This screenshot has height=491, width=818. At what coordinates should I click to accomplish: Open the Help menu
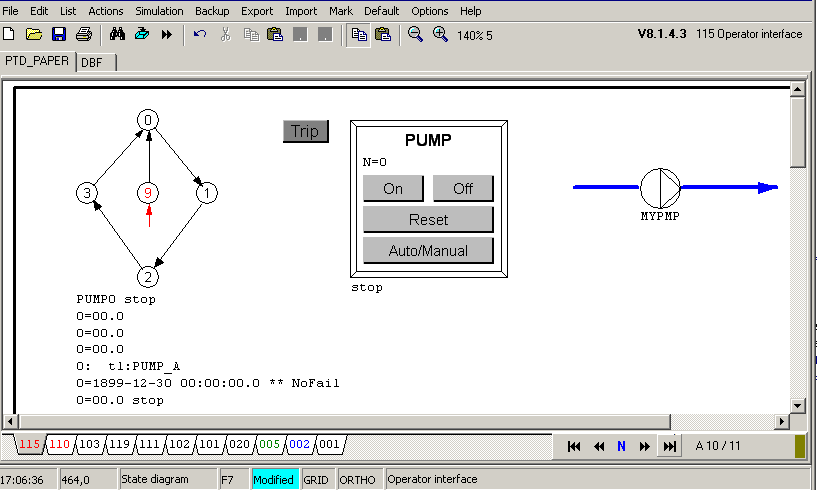[471, 11]
